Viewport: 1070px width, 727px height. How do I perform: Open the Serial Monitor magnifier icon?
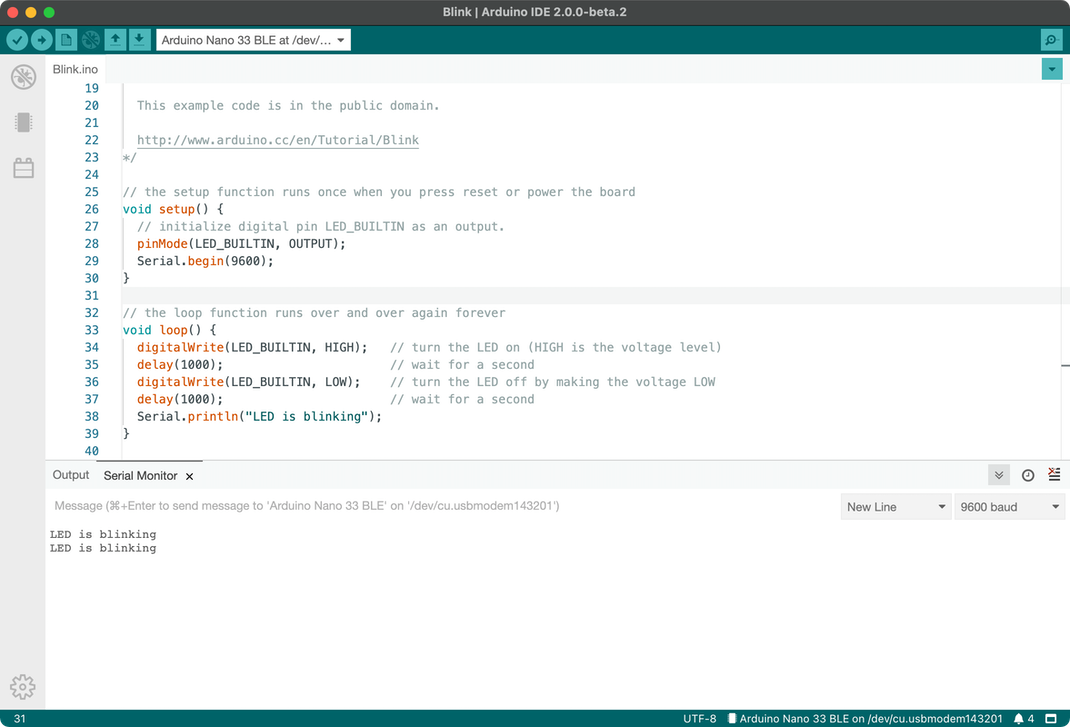pyautogui.click(x=1050, y=40)
